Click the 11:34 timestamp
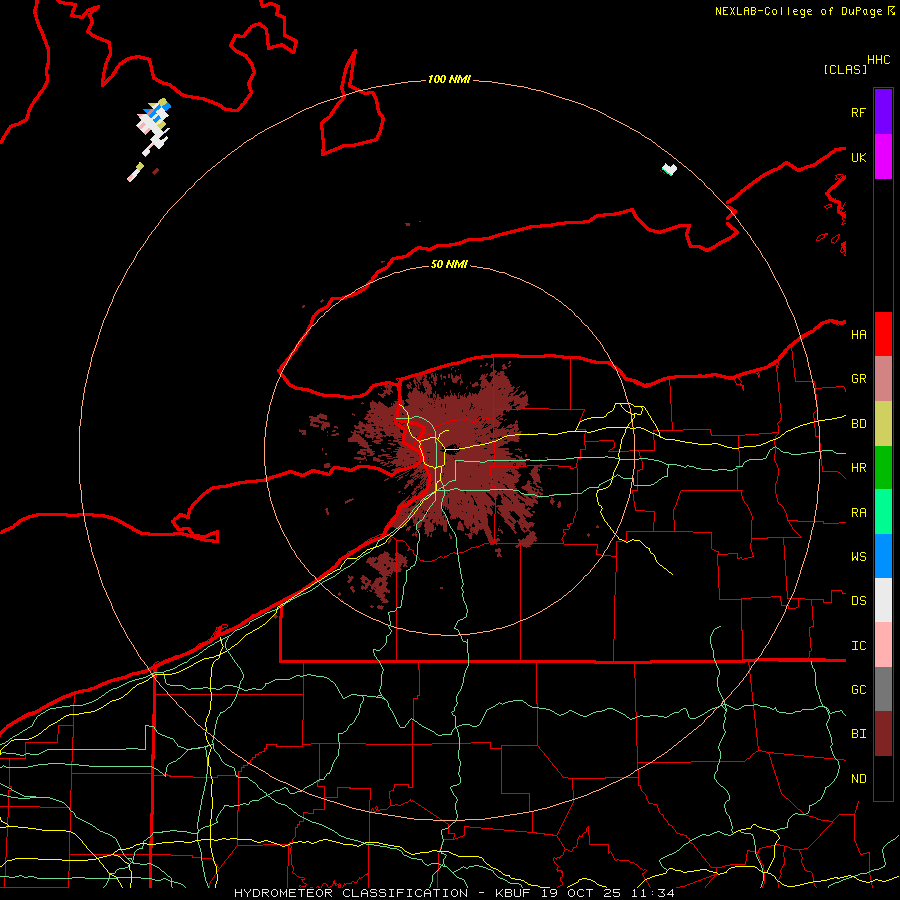This screenshot has width=900, height=900. (x=652, y=893)
